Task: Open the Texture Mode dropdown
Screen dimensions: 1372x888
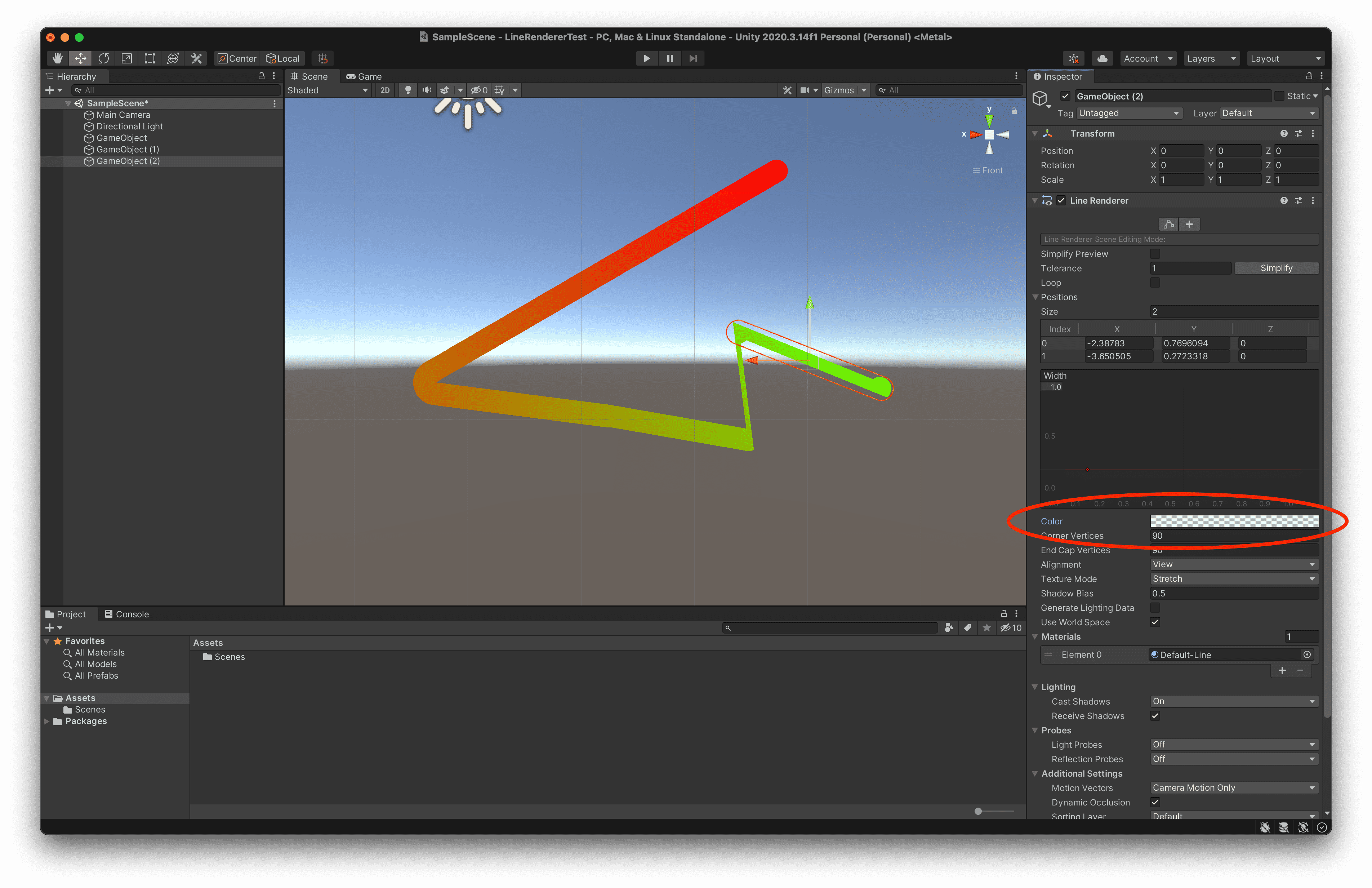Action: click(x=1233, y=579)
